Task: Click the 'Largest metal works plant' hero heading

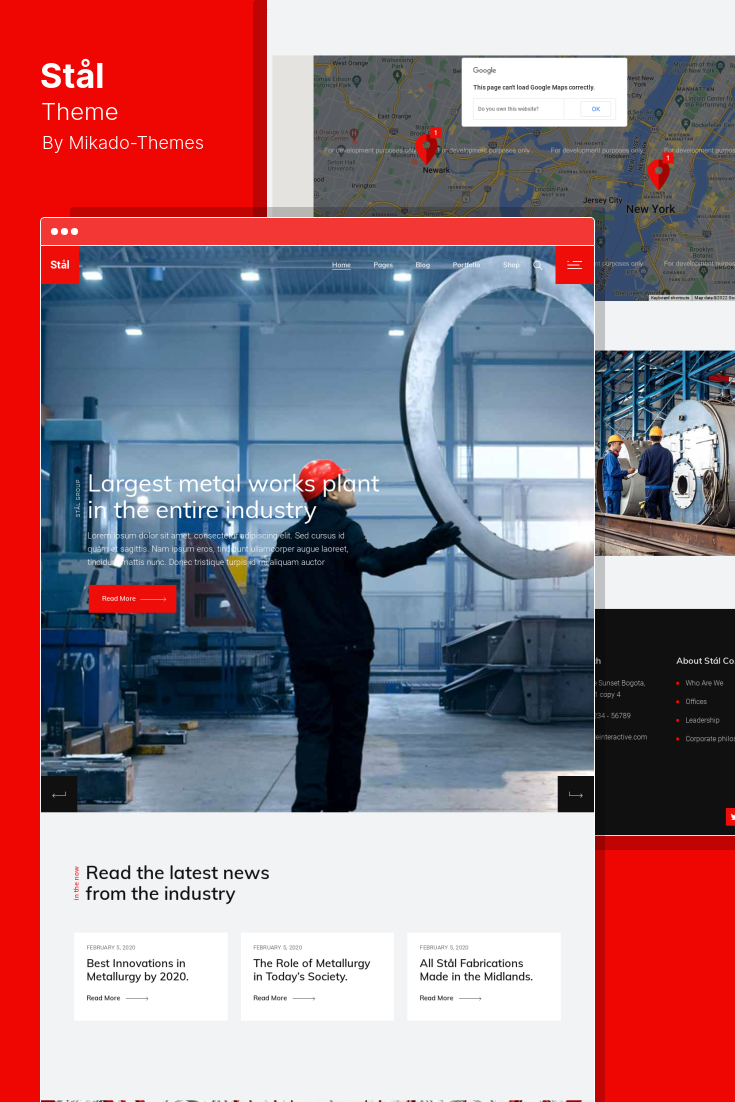Action: pyautogui.click(x=233, y=496)
